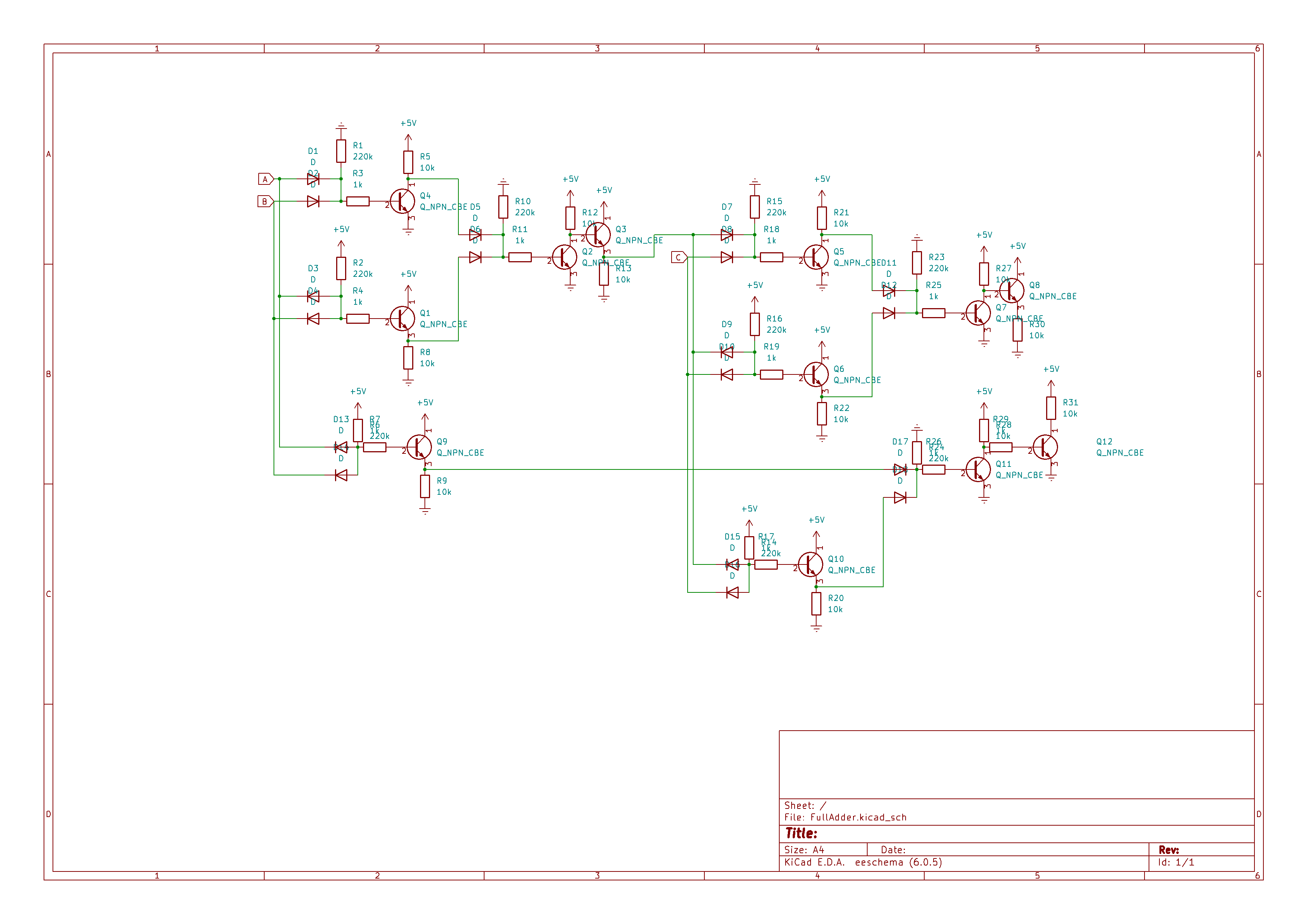Viewport: 1307px width, 924px height.
Task: Select resistor R1 220k symbol
Action: tap(341, 151)
